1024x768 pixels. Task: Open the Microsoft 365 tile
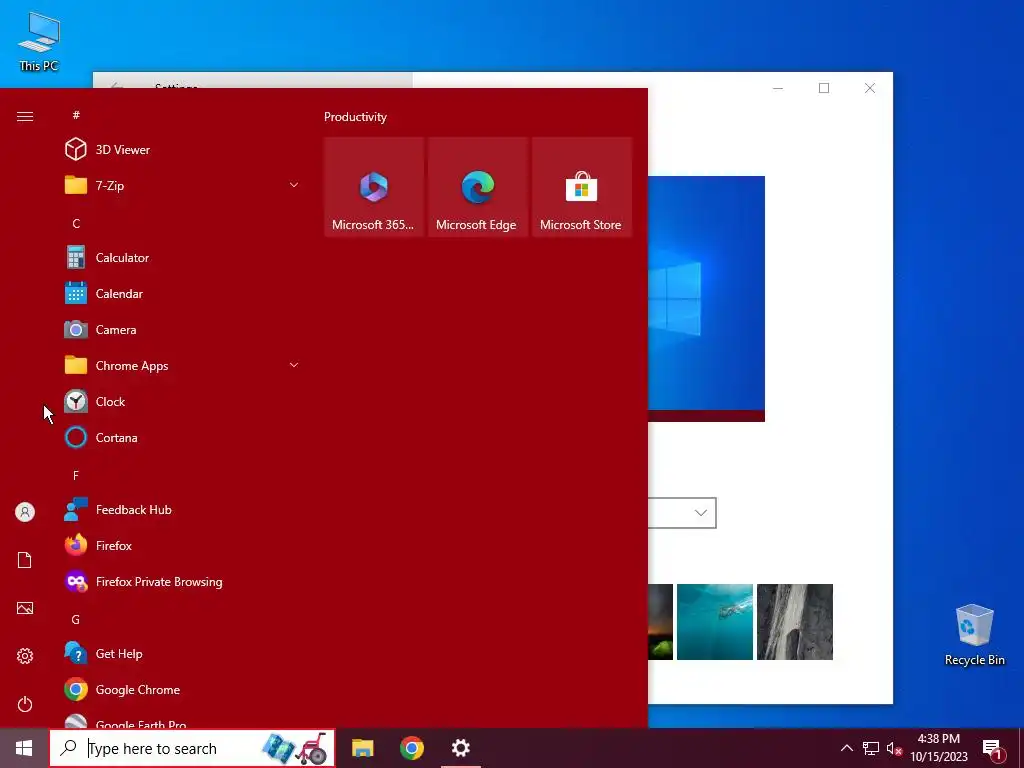pos(374,187)
